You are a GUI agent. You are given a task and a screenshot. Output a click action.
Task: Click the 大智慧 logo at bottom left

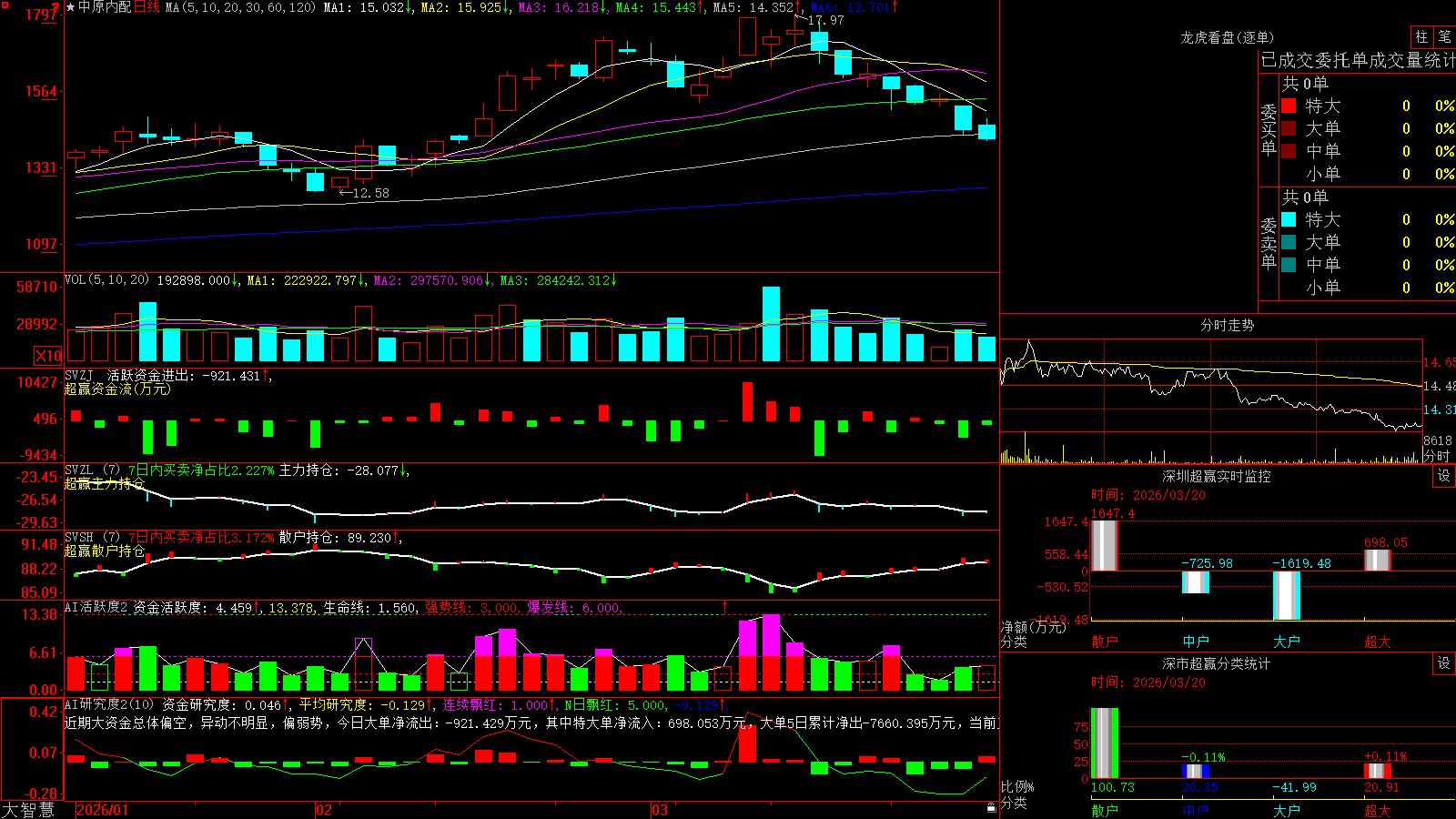(28, 810)
